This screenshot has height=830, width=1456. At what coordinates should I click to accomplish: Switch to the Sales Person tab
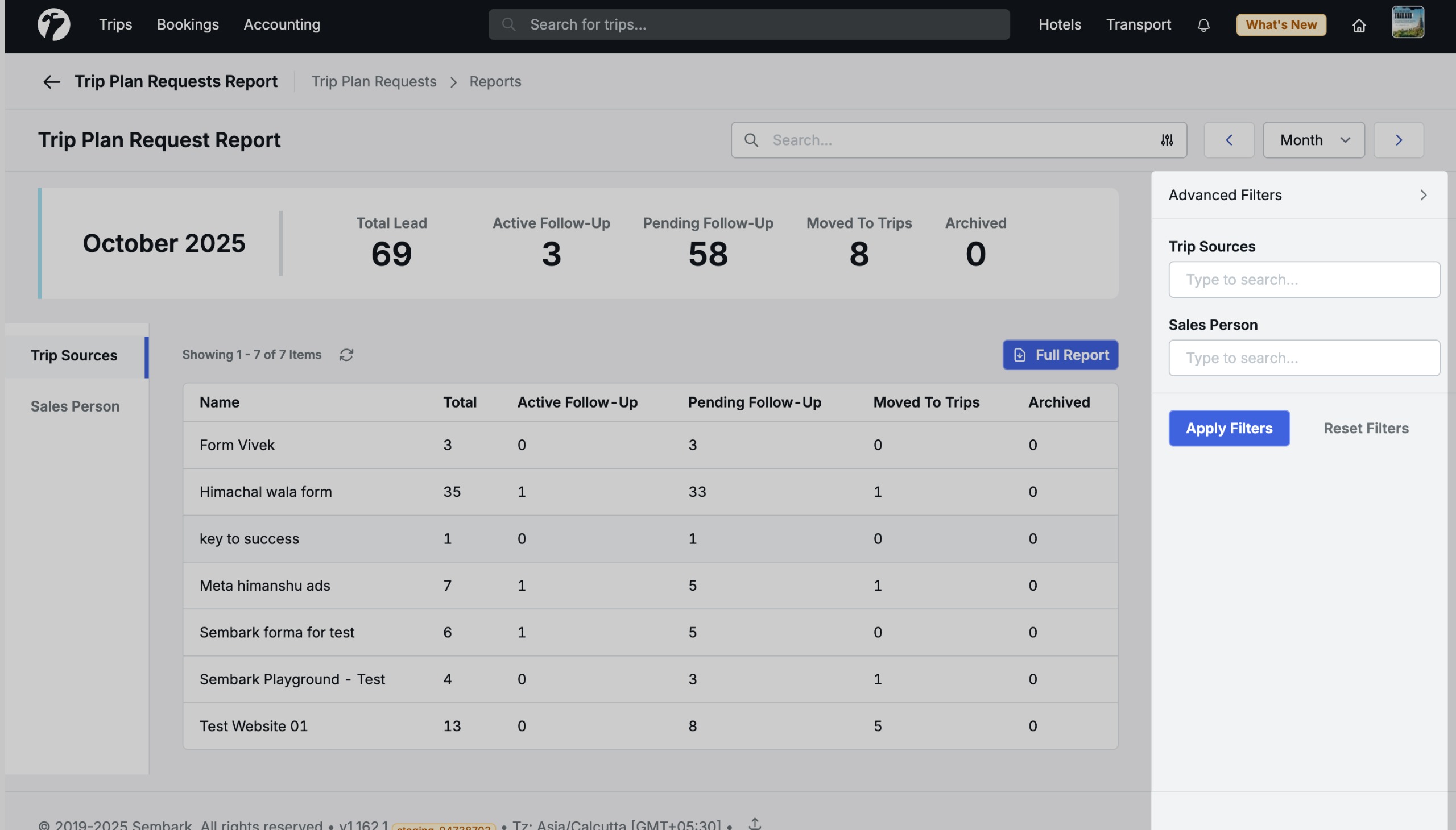point(74,406)
